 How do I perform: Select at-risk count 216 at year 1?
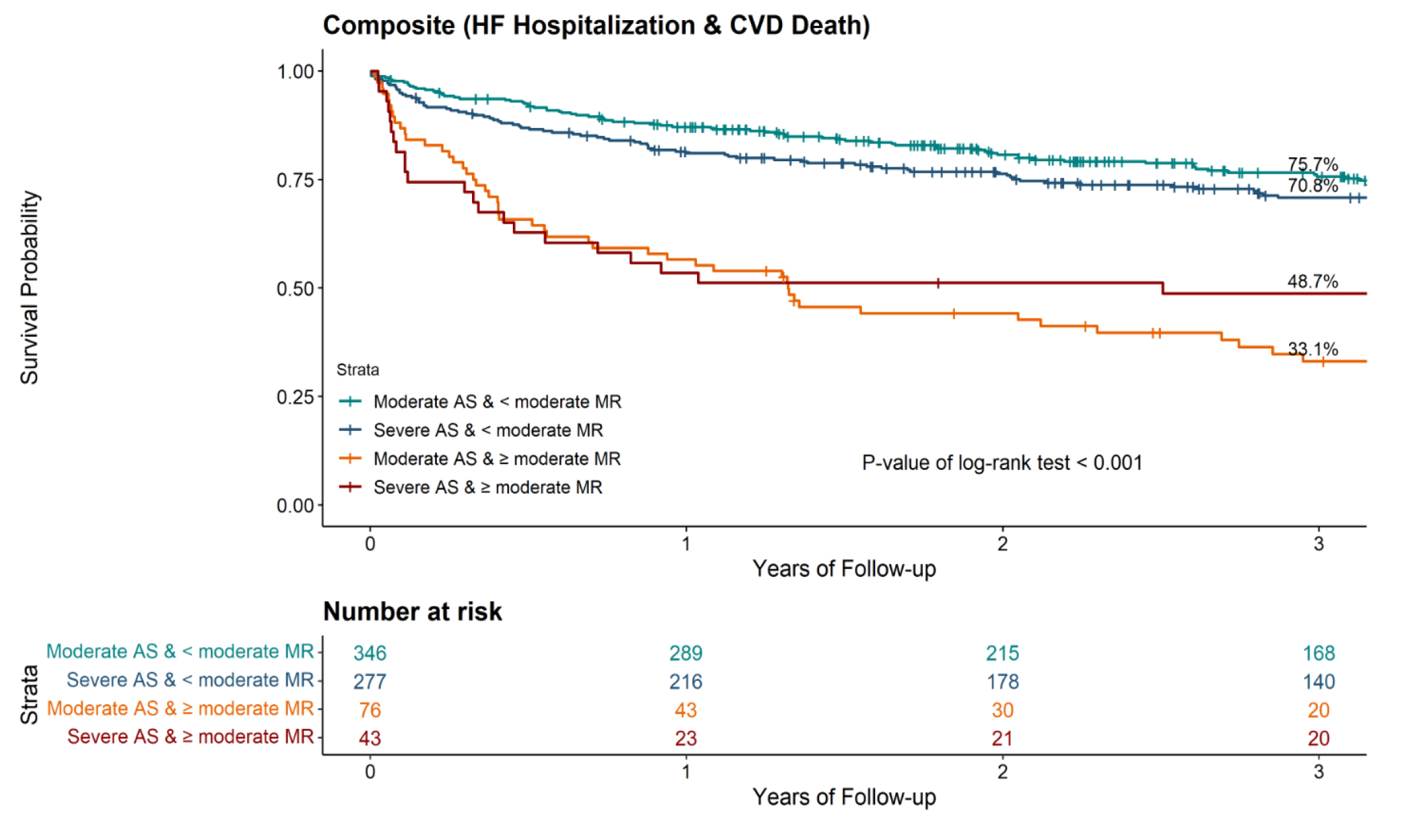point(686,681)
